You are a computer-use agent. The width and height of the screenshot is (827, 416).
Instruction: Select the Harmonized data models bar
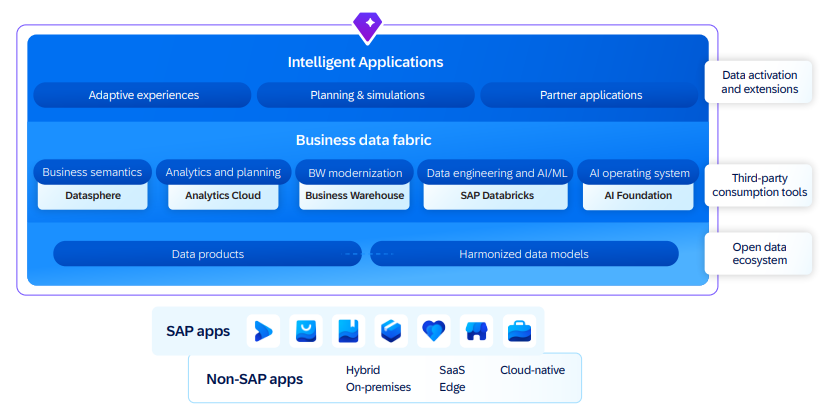click(524, 254)
